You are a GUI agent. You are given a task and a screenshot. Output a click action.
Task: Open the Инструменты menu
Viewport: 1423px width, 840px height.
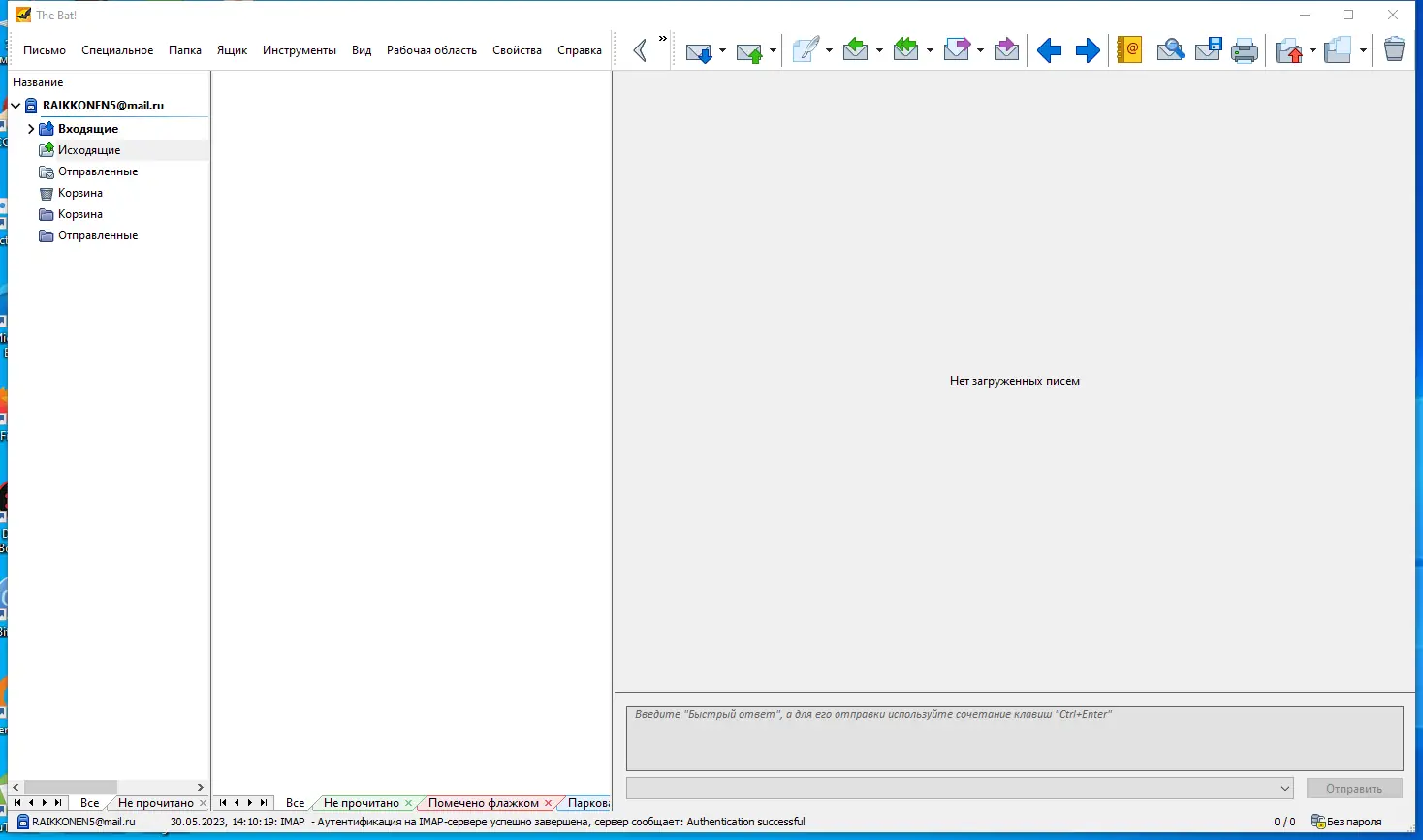[300, 50]
